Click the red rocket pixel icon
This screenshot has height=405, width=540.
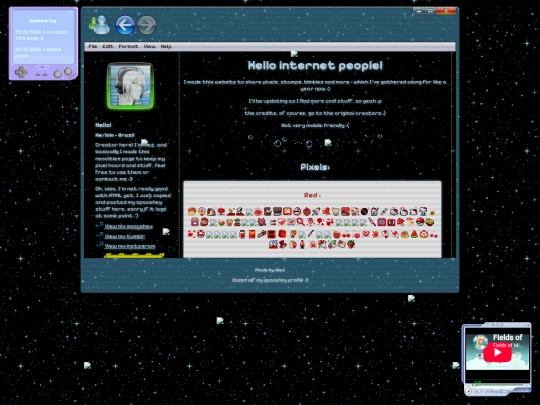pos(316,211)
